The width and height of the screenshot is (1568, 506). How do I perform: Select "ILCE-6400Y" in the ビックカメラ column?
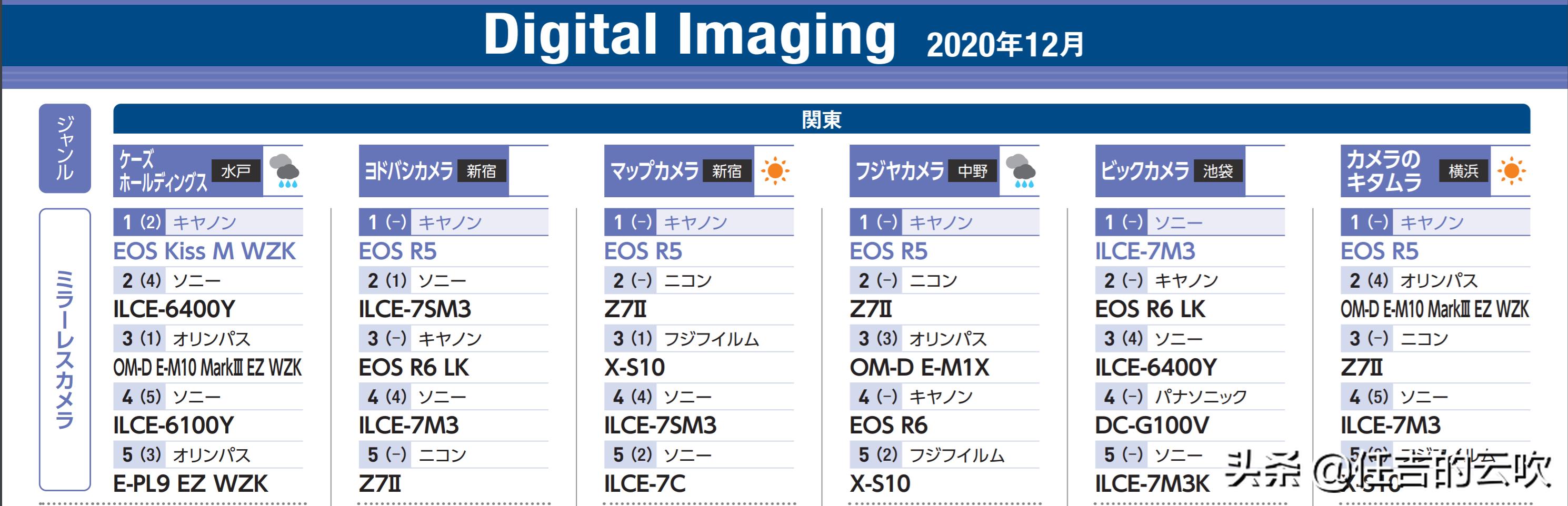click(1156, 367)
